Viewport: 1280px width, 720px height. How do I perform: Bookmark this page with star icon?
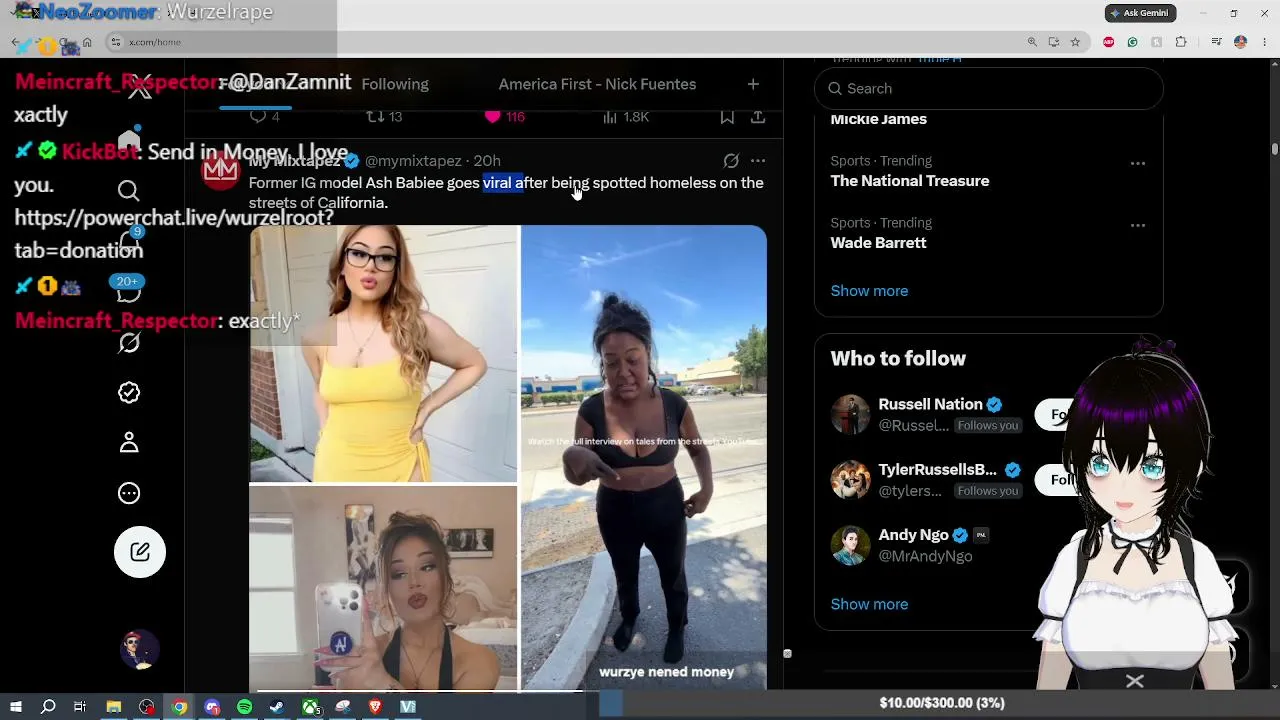(1075, 42)
